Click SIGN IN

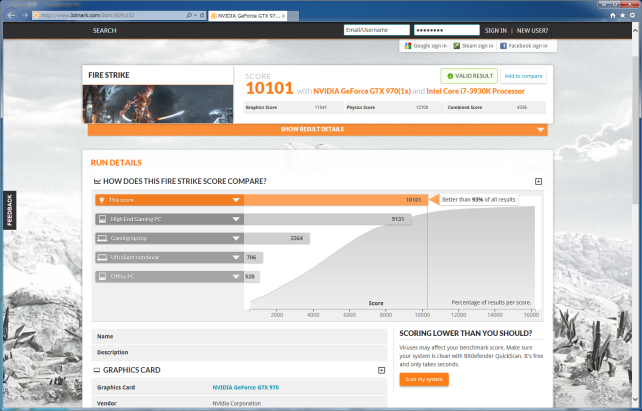[x=495, y=31]
